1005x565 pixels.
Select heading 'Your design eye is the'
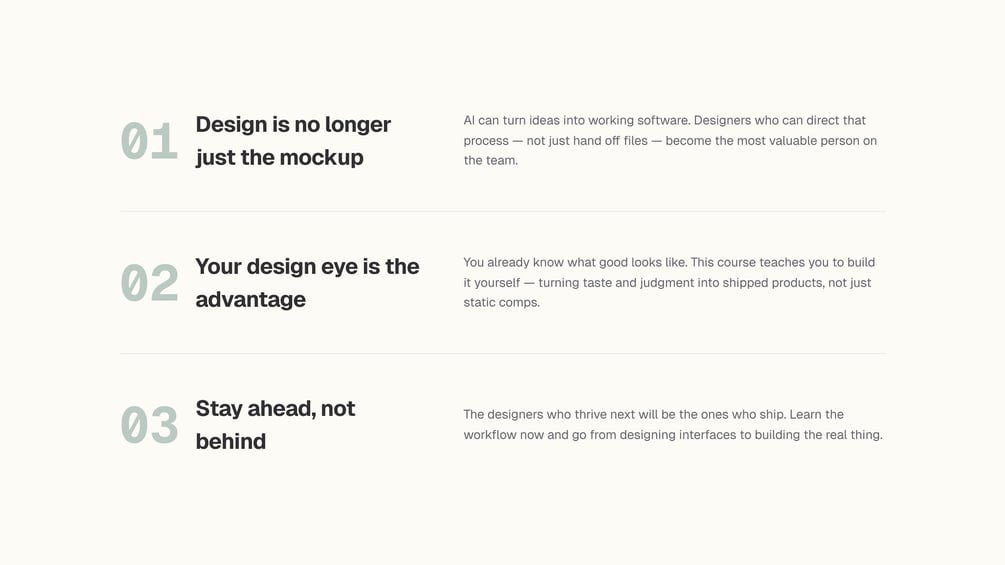[x=307, y=266]
